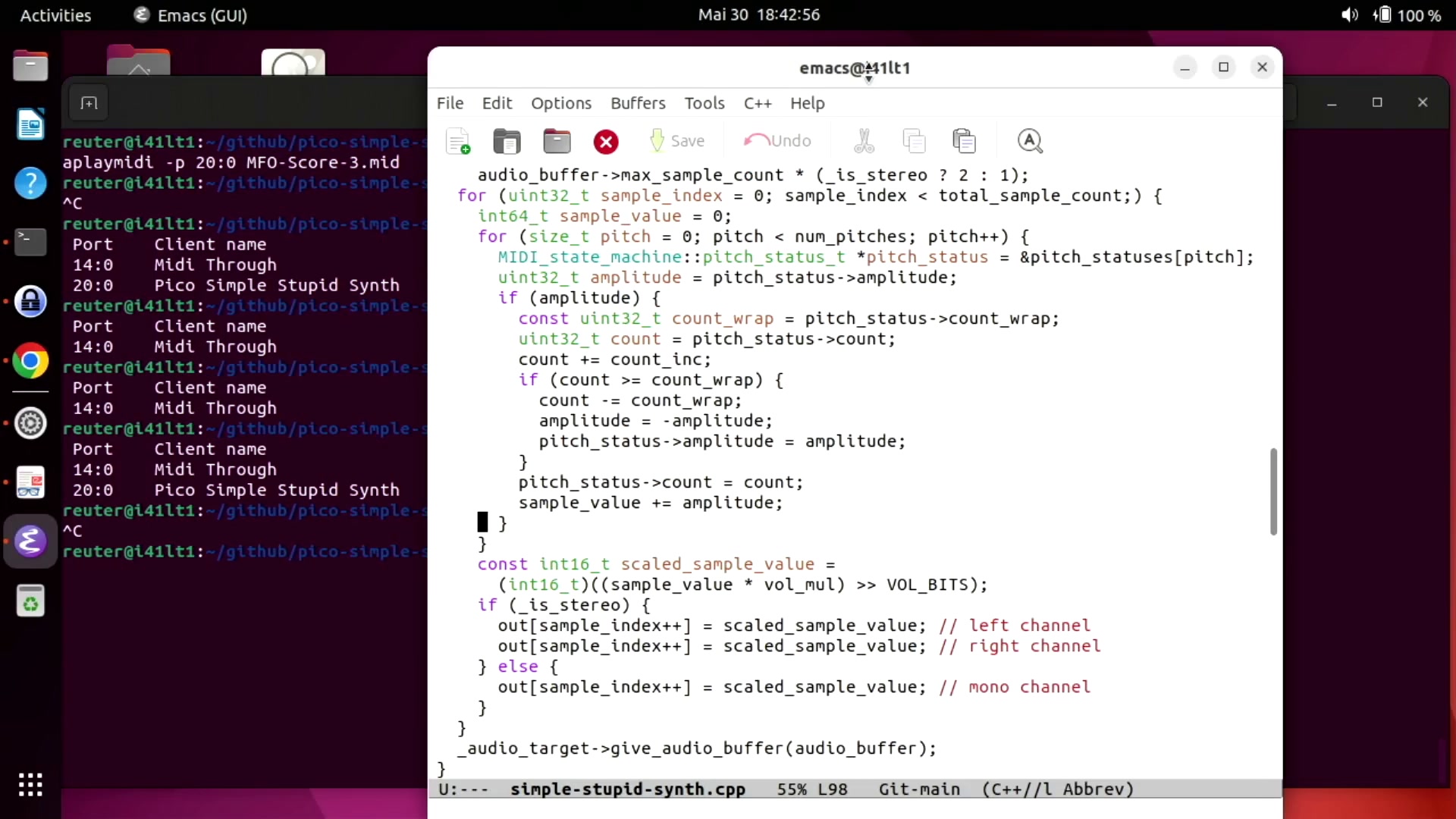Cut the selection with the scissors icon
1456x819 pixels.
[x=864, y=141]
